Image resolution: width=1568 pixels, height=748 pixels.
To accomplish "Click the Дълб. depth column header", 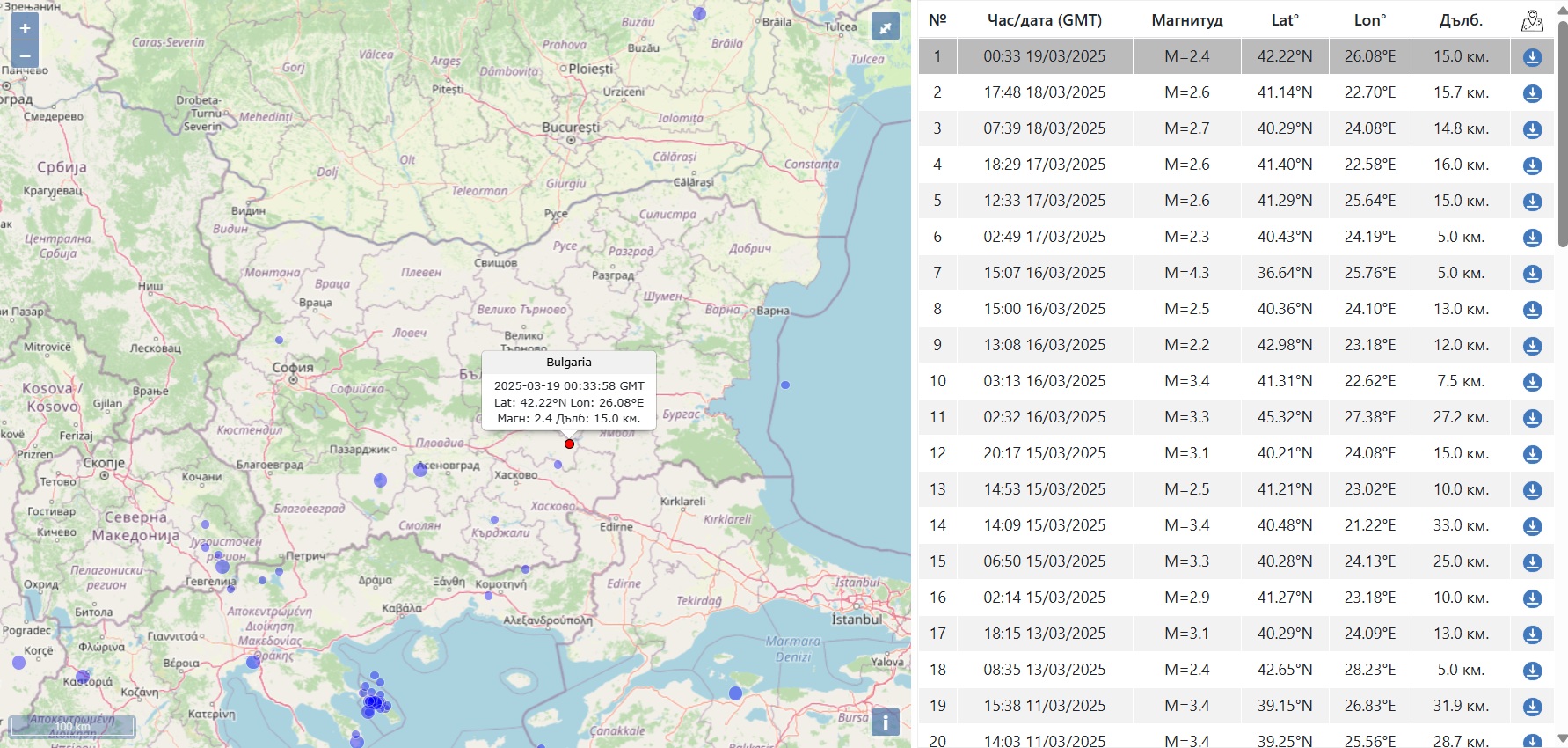I will click(x=1460, y=20).
